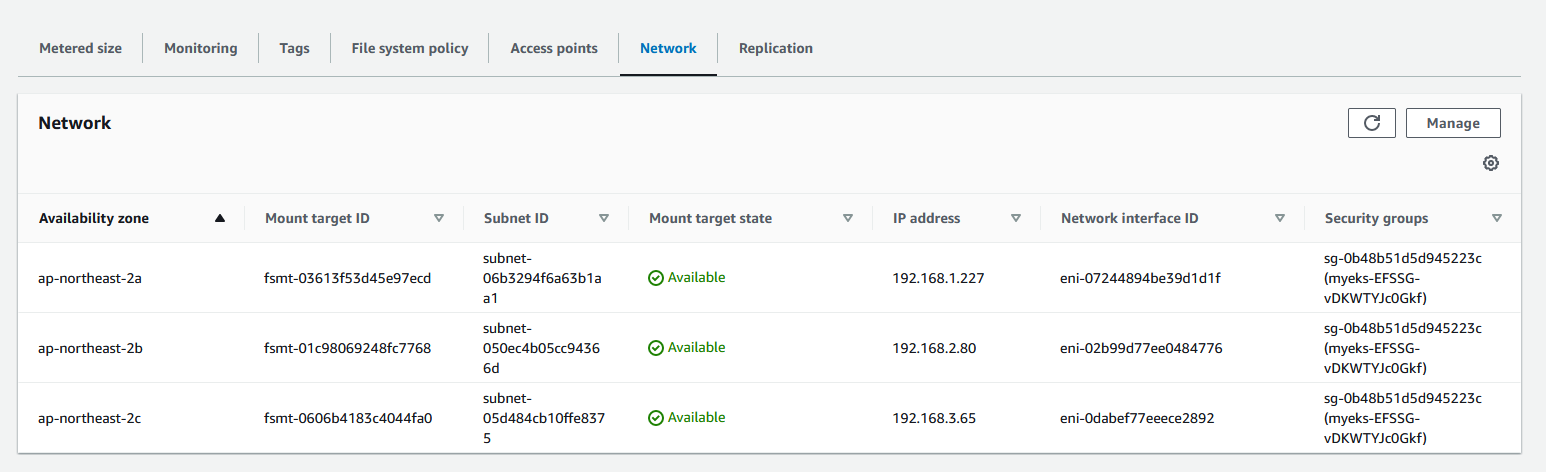Open the Monitoring tab
The width and height of the screenshot is (1546, 472).
click(200, 48)
